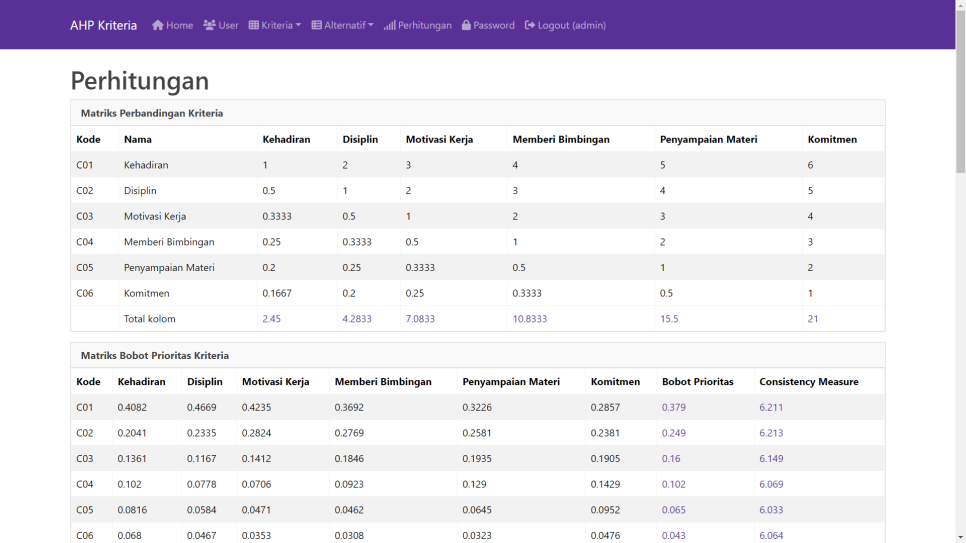Open the AHP Kriteria brand link

pyautogui.click(x=103, y=25)
